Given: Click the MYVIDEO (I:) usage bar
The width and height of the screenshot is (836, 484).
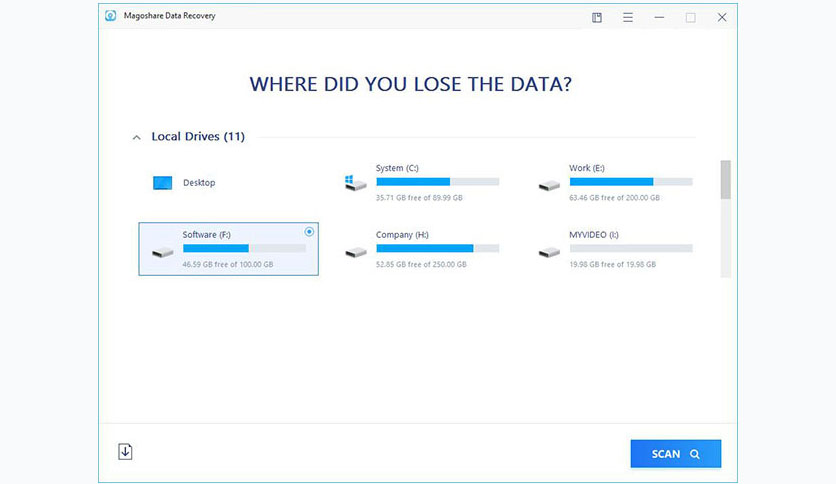Looking at the screenshot, I should (631, 248).
